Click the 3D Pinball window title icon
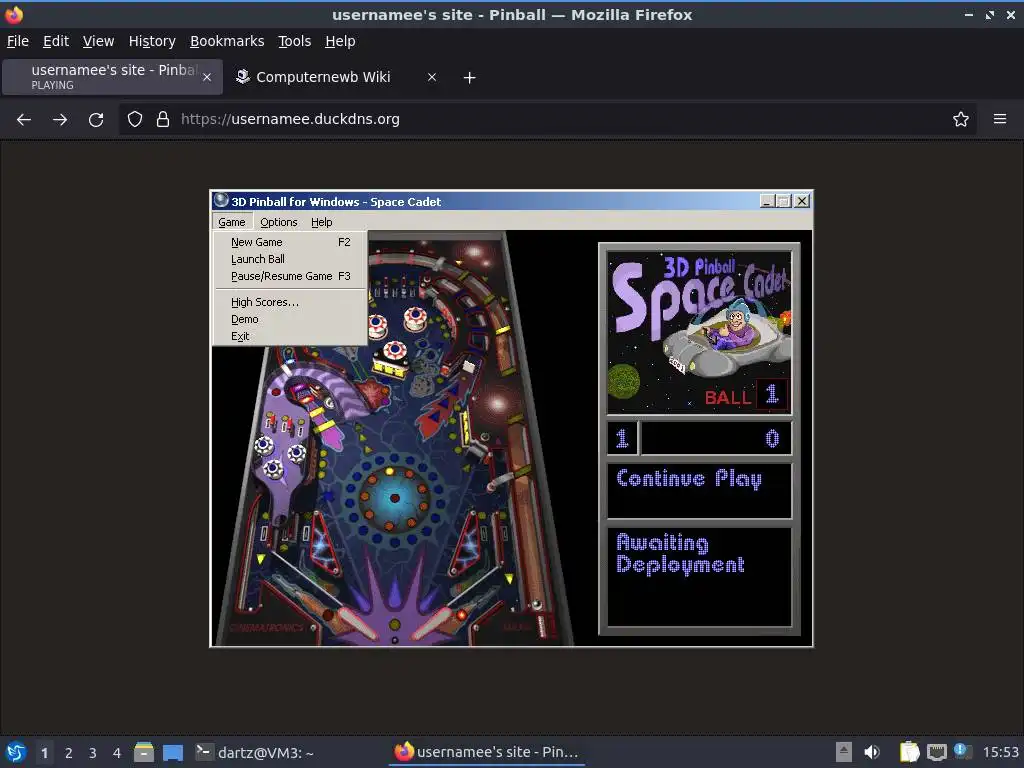The image size is (1024, 768). point(221,201)
